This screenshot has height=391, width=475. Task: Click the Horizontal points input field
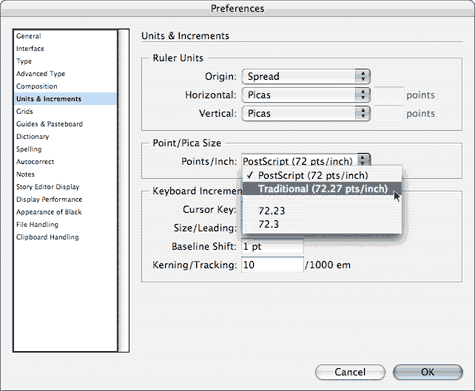tap(389, 95)
